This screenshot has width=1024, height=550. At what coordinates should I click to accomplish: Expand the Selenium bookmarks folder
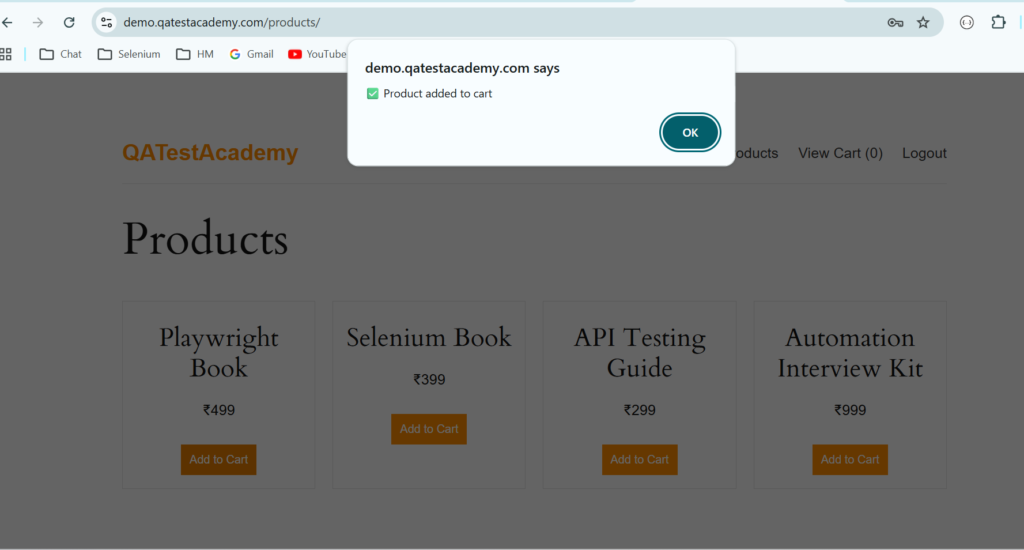[x=128, y=54]
